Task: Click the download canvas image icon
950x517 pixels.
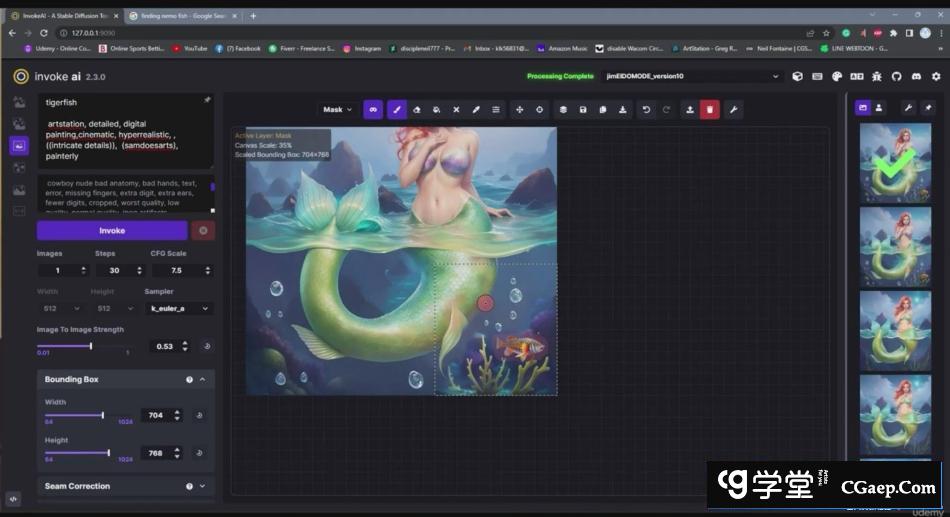Action: (x=623, y=110)
